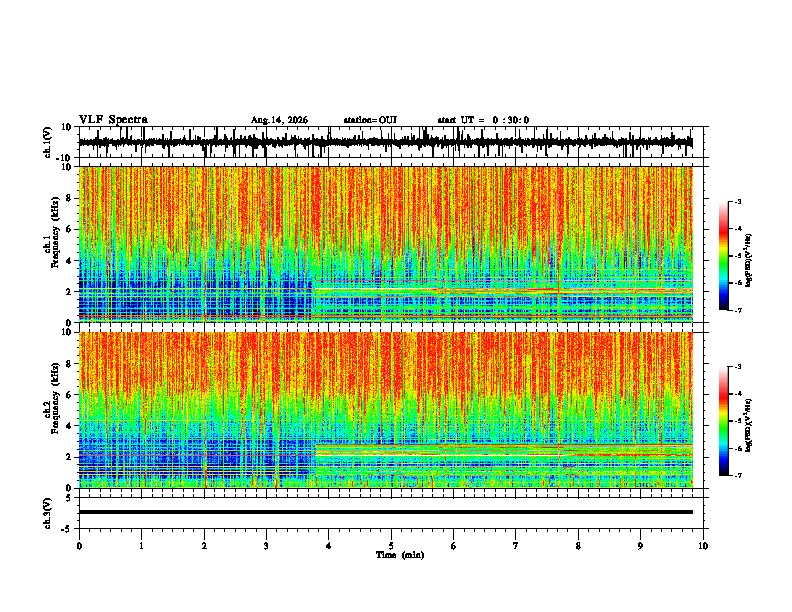Click the "1" minute tick label

(x=142, y=546)
